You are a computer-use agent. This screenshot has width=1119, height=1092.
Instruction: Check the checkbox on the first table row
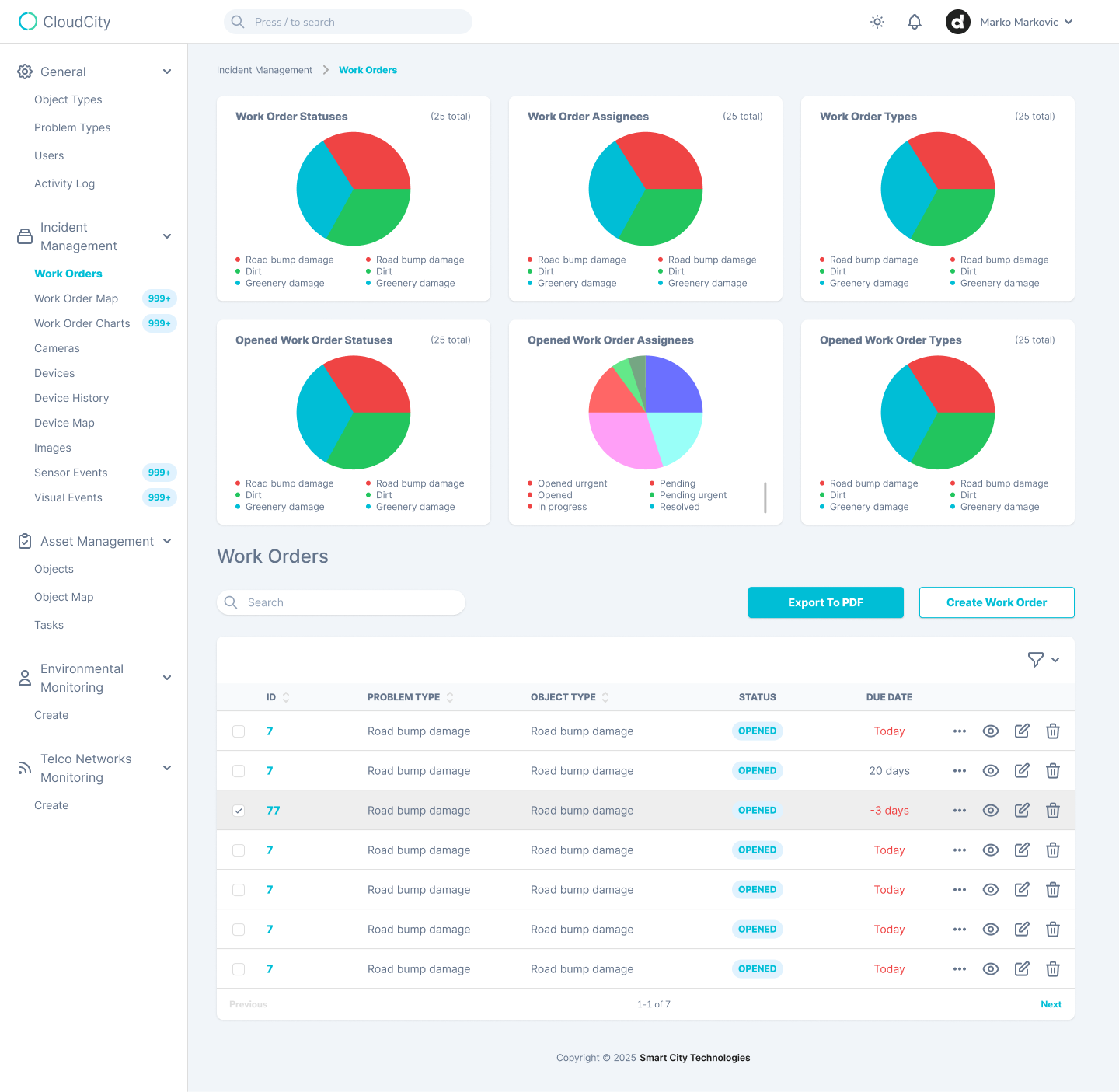[239, 731]
